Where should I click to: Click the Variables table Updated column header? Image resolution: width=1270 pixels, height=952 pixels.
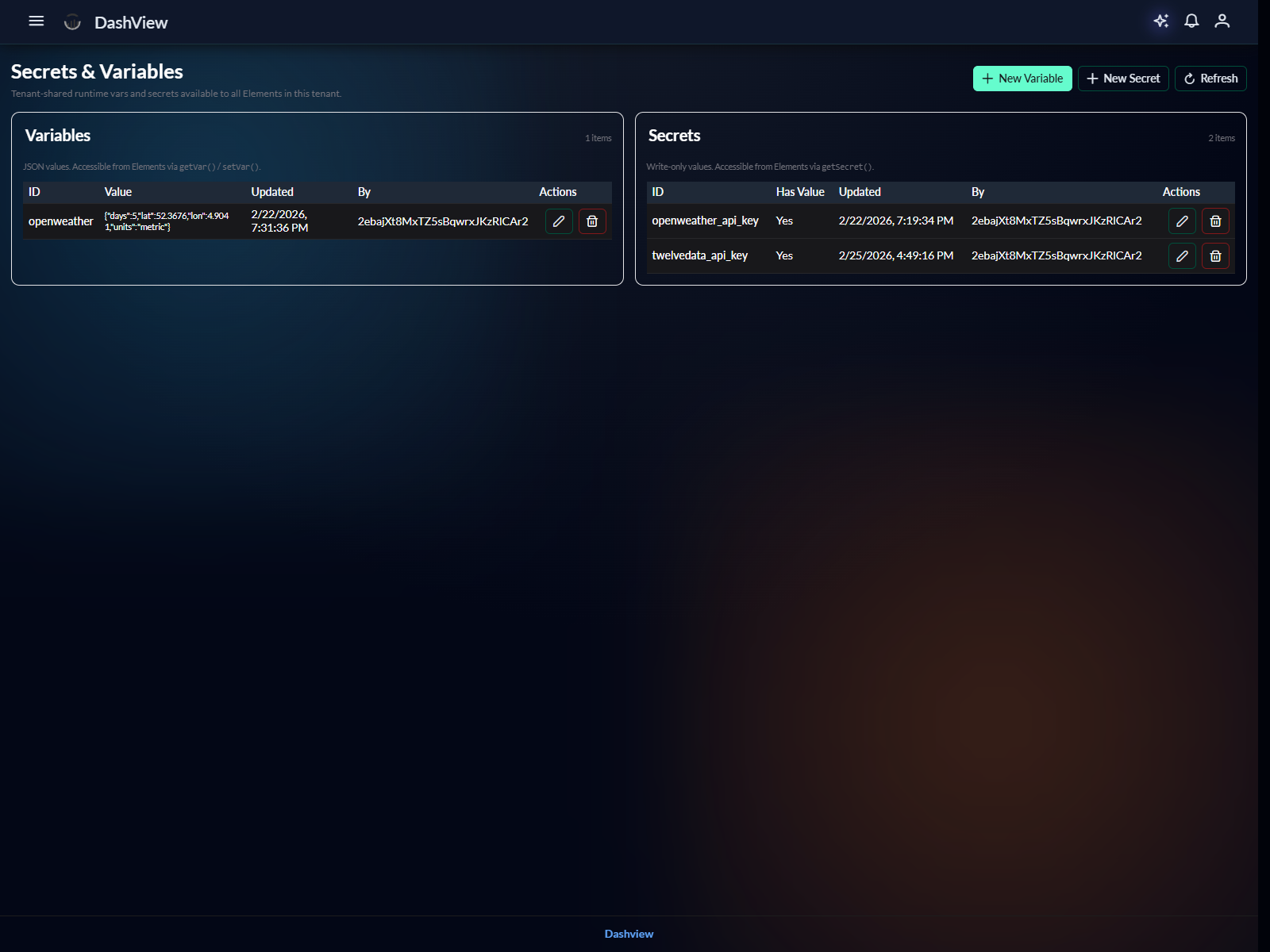[272, 192]
